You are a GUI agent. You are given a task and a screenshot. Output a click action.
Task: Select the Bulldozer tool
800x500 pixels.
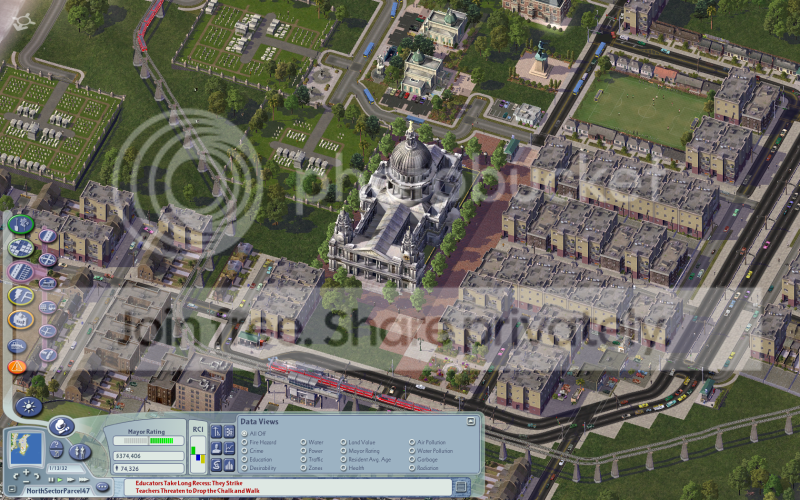tap(17, 346)
